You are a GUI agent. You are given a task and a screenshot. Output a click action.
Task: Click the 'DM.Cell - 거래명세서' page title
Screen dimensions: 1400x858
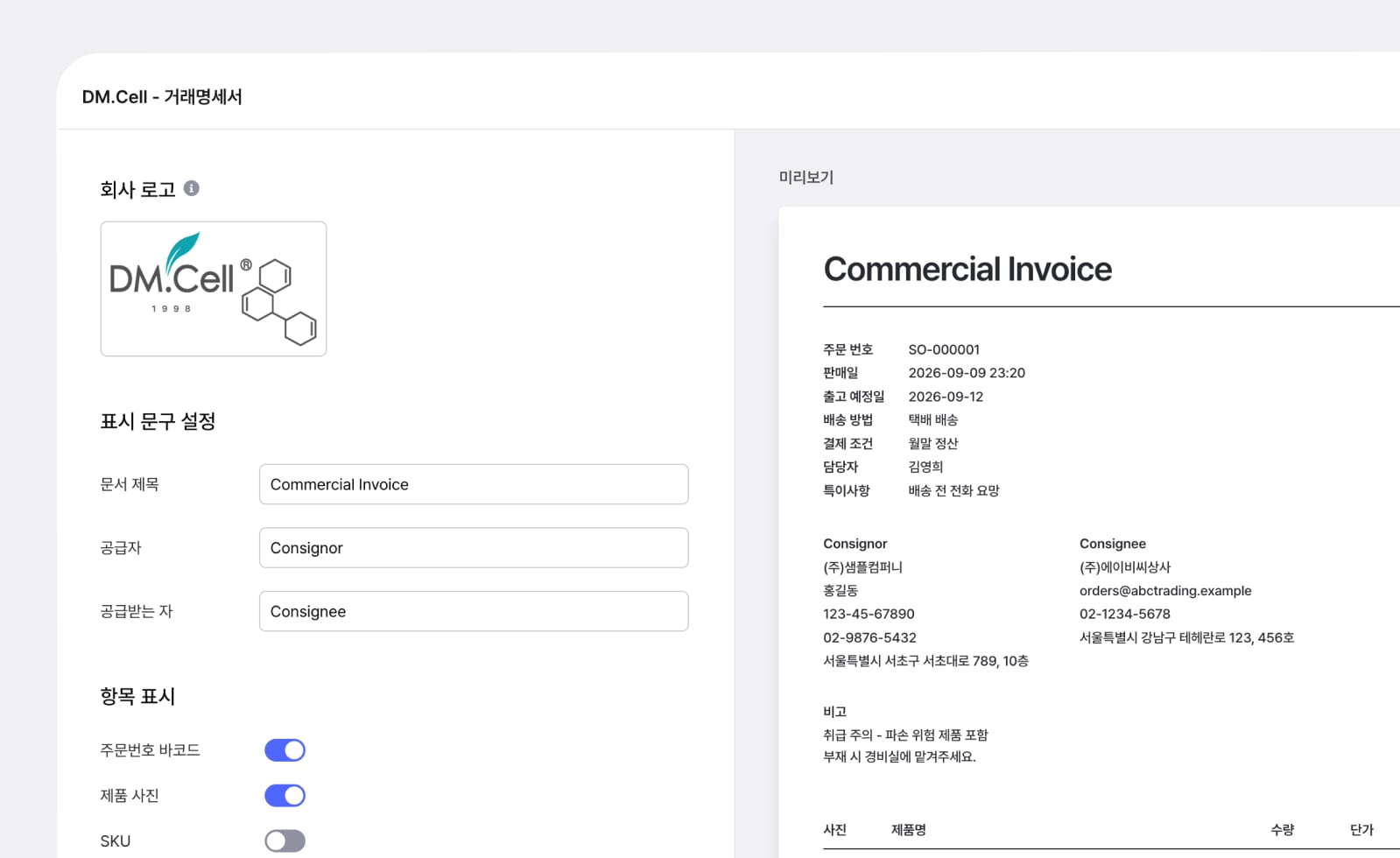pyautogui.click(x=162, y=97)
